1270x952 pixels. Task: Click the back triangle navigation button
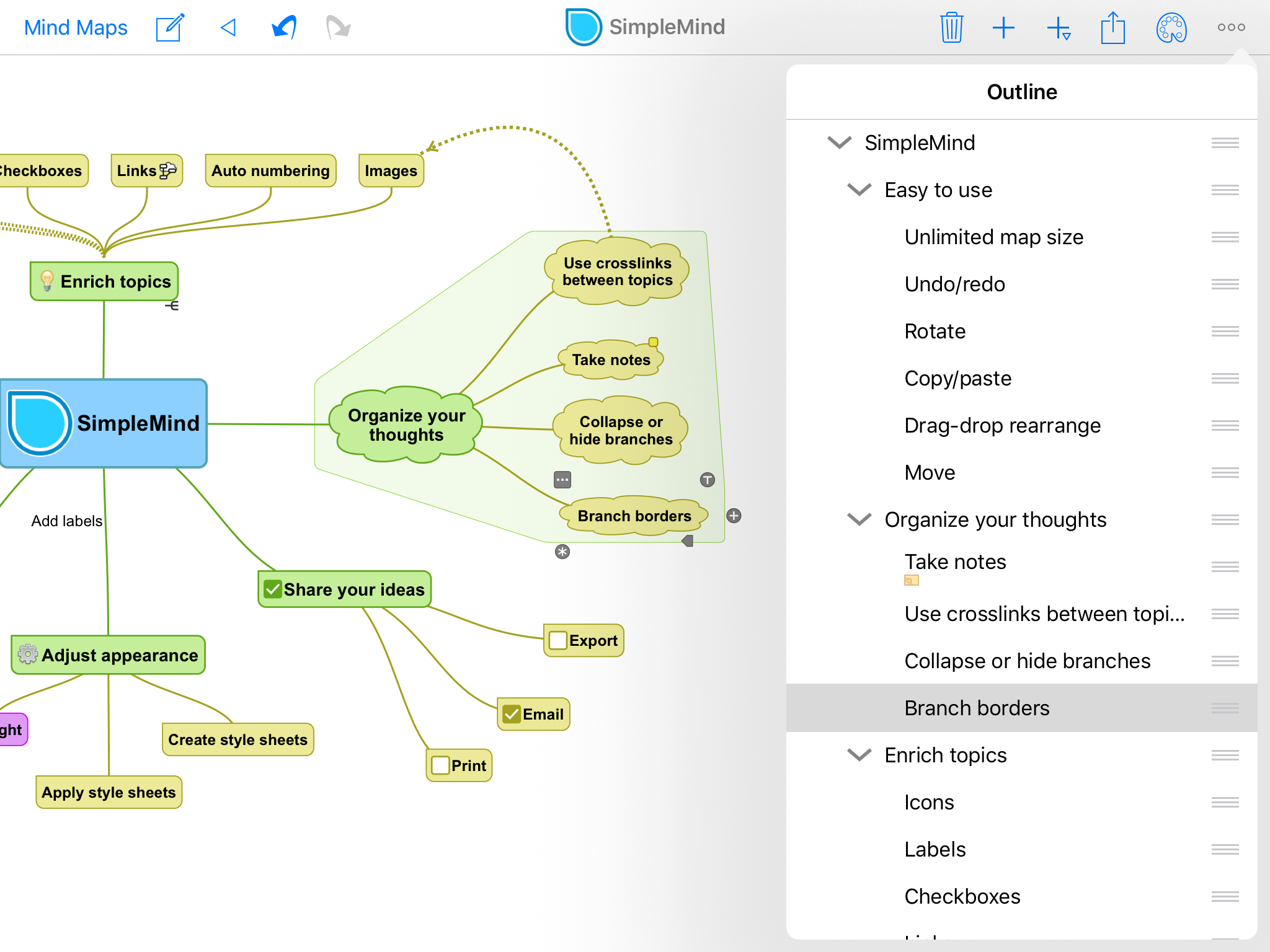point(228,27)
